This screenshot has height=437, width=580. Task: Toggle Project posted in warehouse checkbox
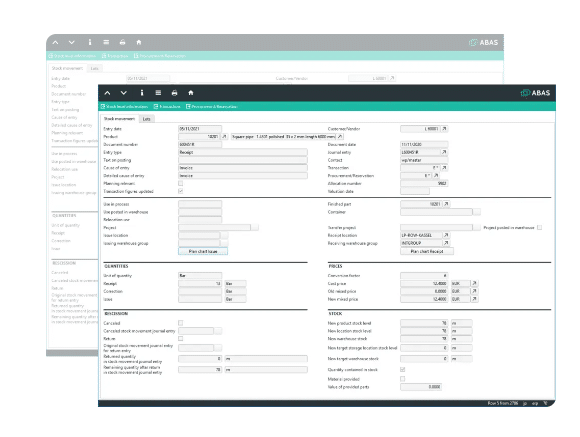(x=539, y=227)
